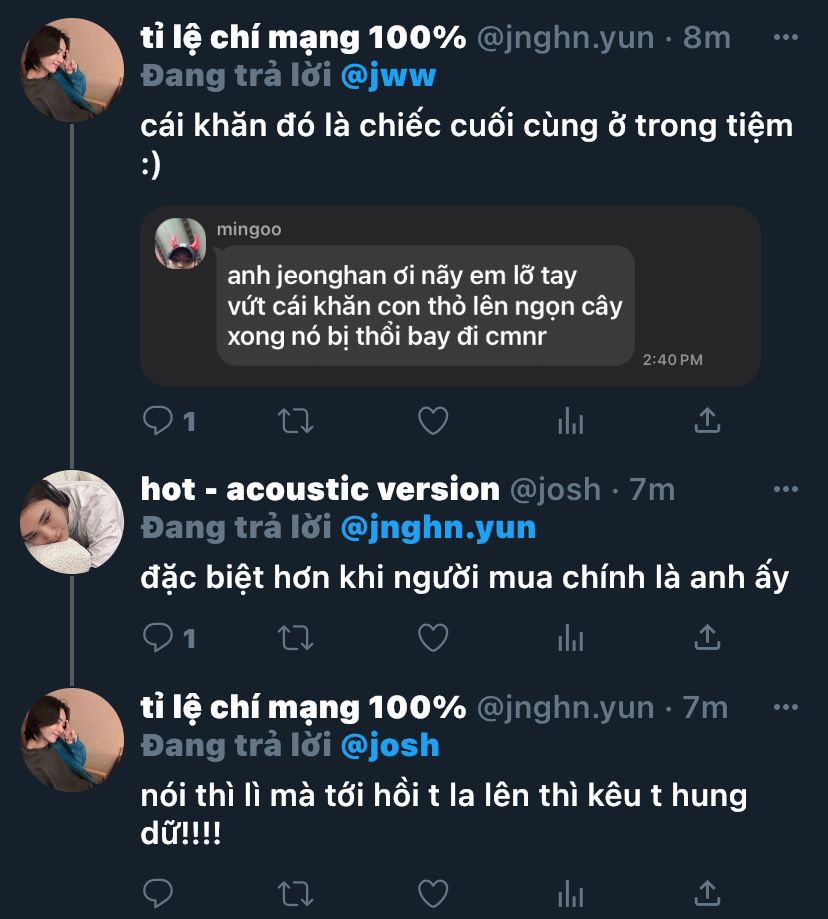Like the last tweet ending in dữ!!!!
The image size is (828, 919).
click(433, 893)
